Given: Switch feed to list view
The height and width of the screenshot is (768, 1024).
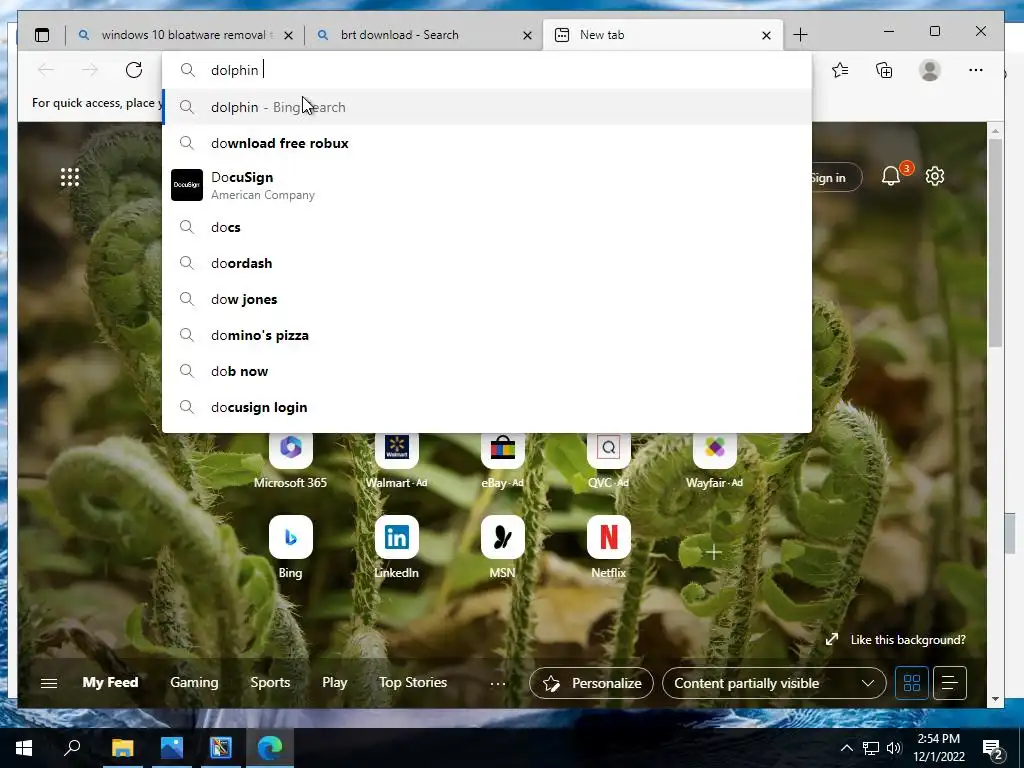Looking at the screenshot, I should 950,683.
